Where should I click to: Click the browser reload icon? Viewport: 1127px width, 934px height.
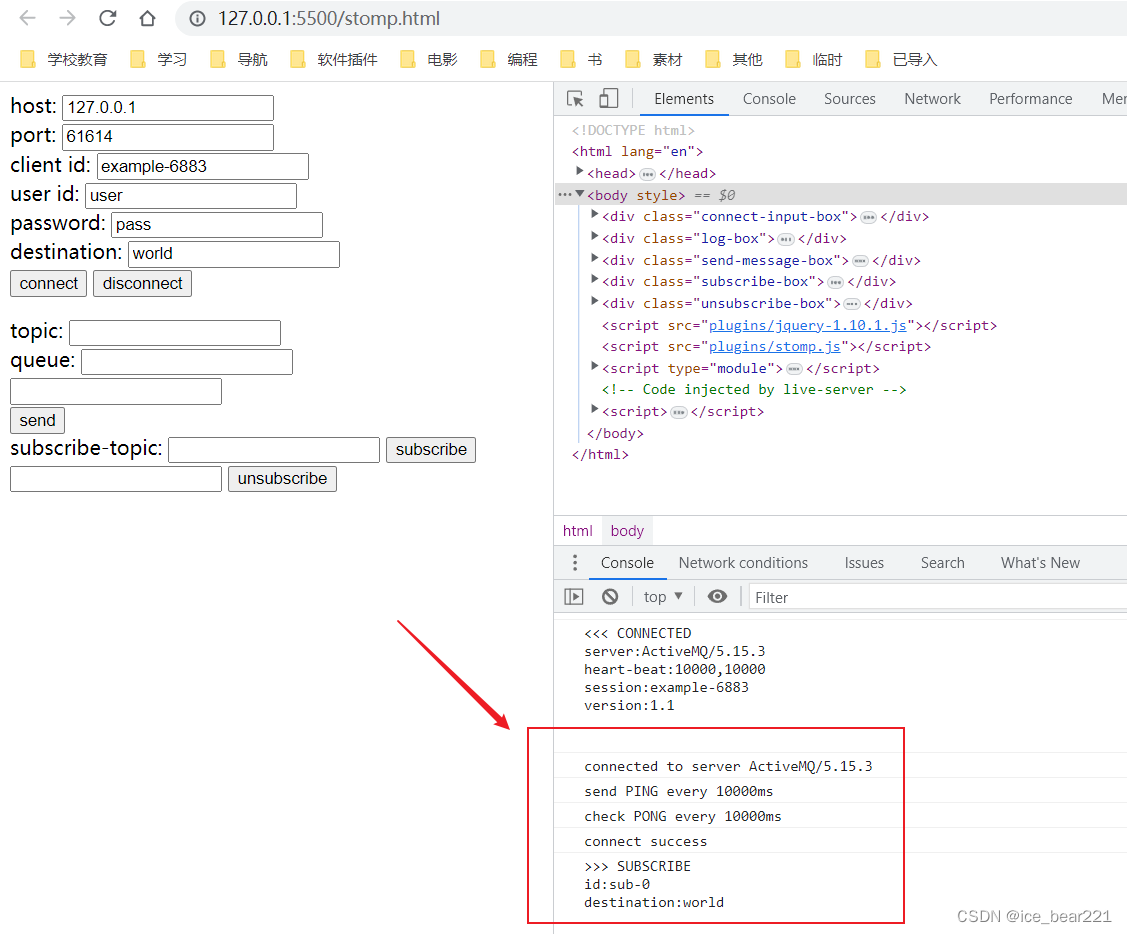109,18
